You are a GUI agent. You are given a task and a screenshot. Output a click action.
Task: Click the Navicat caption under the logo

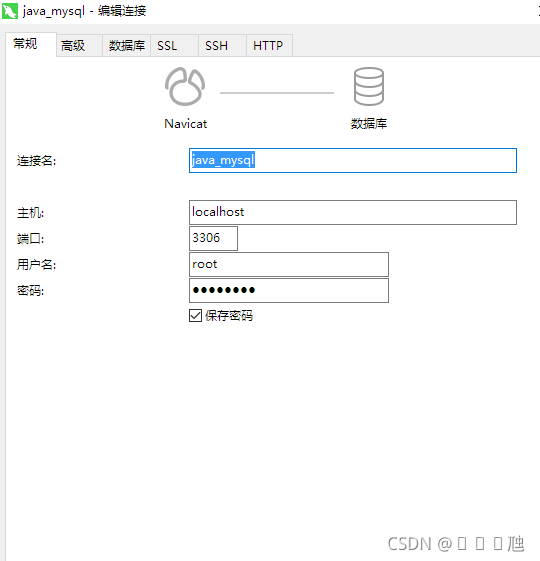[185, 124]
